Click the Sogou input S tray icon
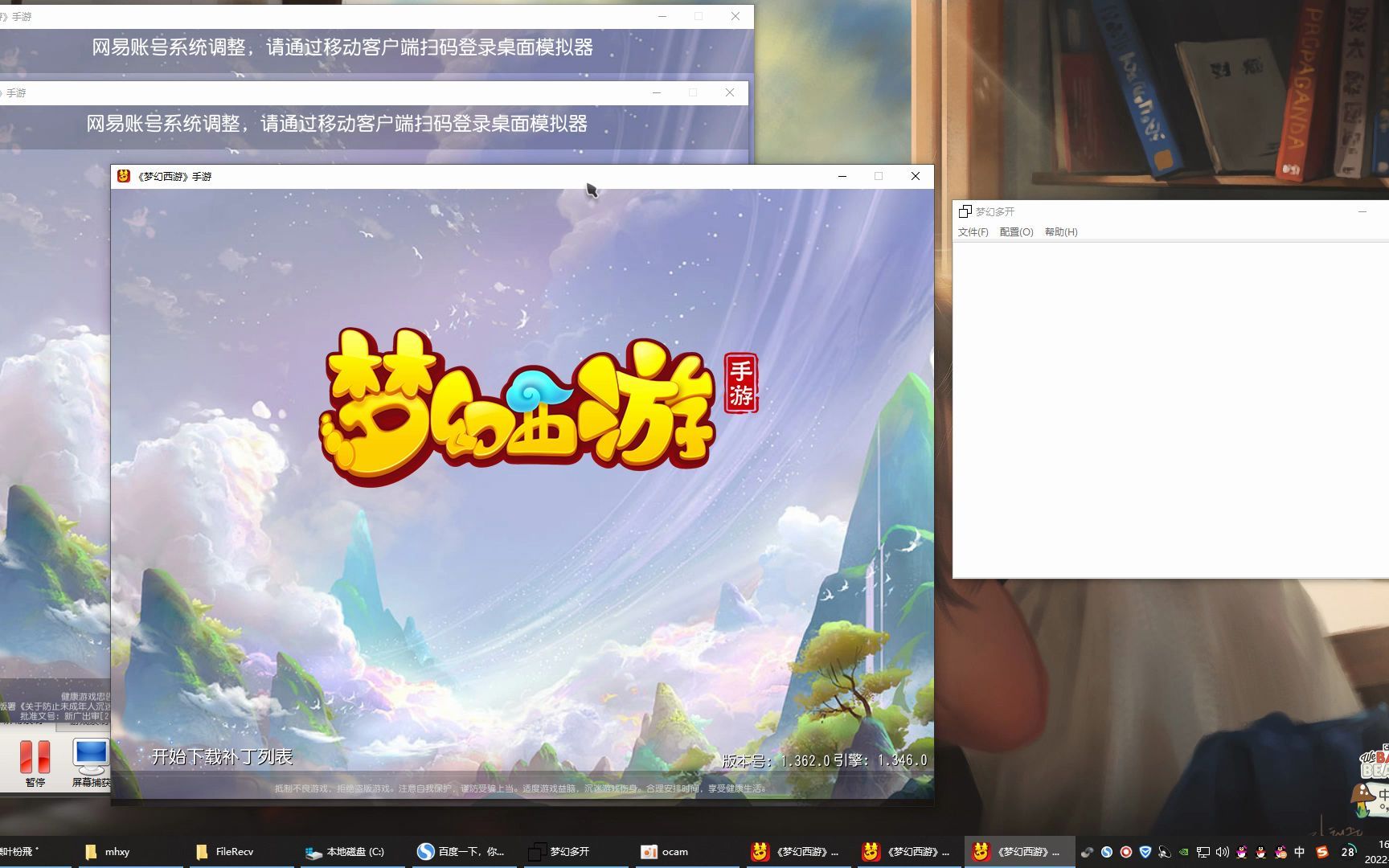1389x868 pixels. [x=1322, y=852]
